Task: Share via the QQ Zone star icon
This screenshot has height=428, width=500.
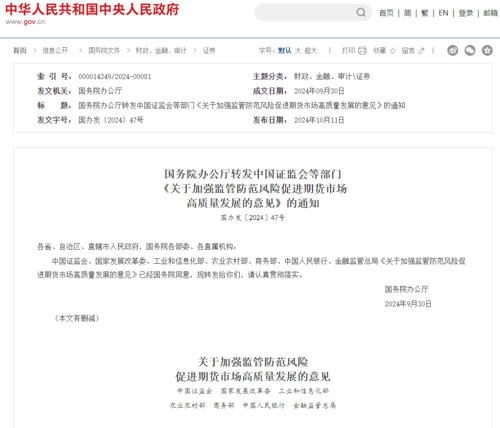Action: point(487,51)
